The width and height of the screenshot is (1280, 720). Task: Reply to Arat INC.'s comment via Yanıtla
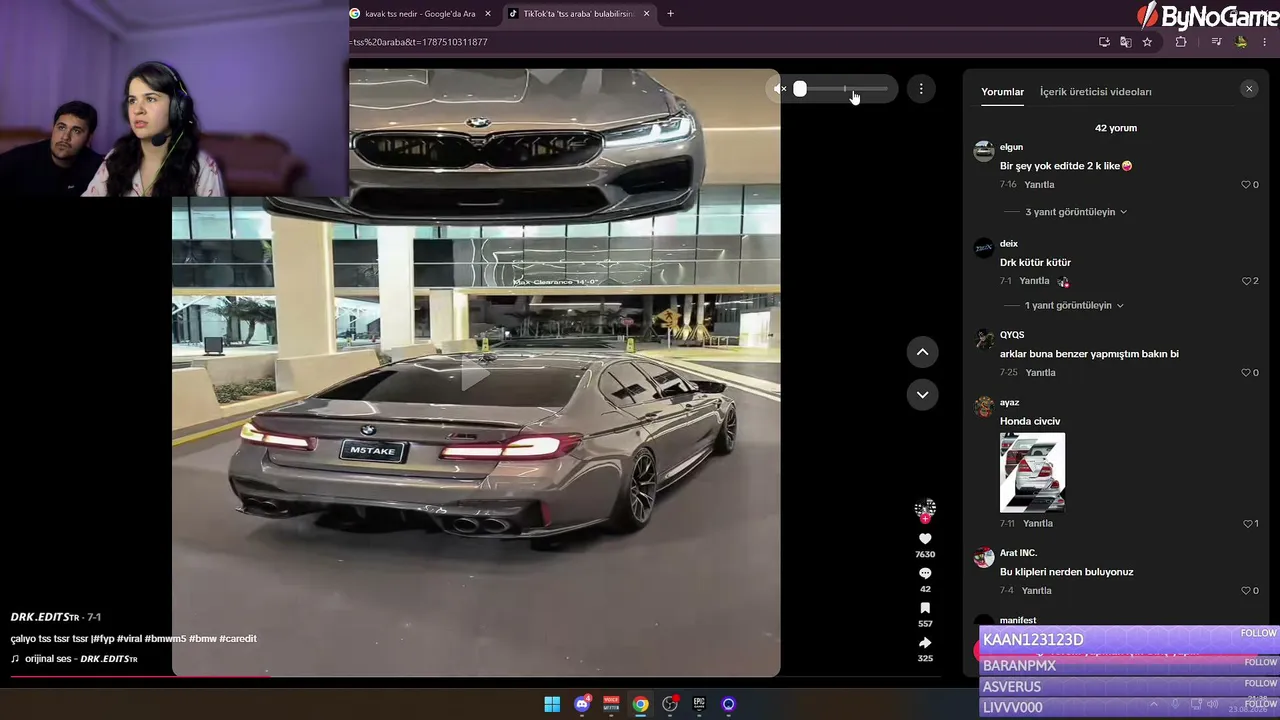click(1036, 591)
